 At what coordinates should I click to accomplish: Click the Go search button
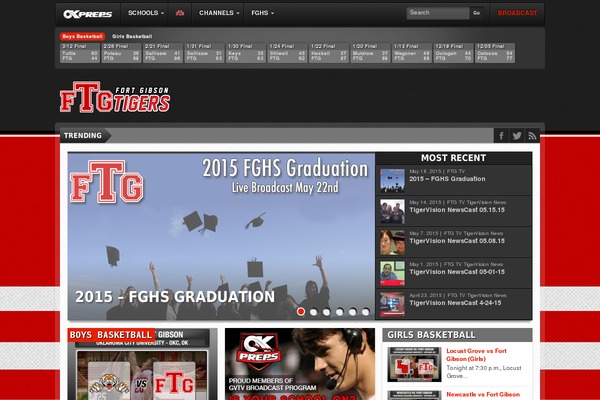(x=476, y=13)
